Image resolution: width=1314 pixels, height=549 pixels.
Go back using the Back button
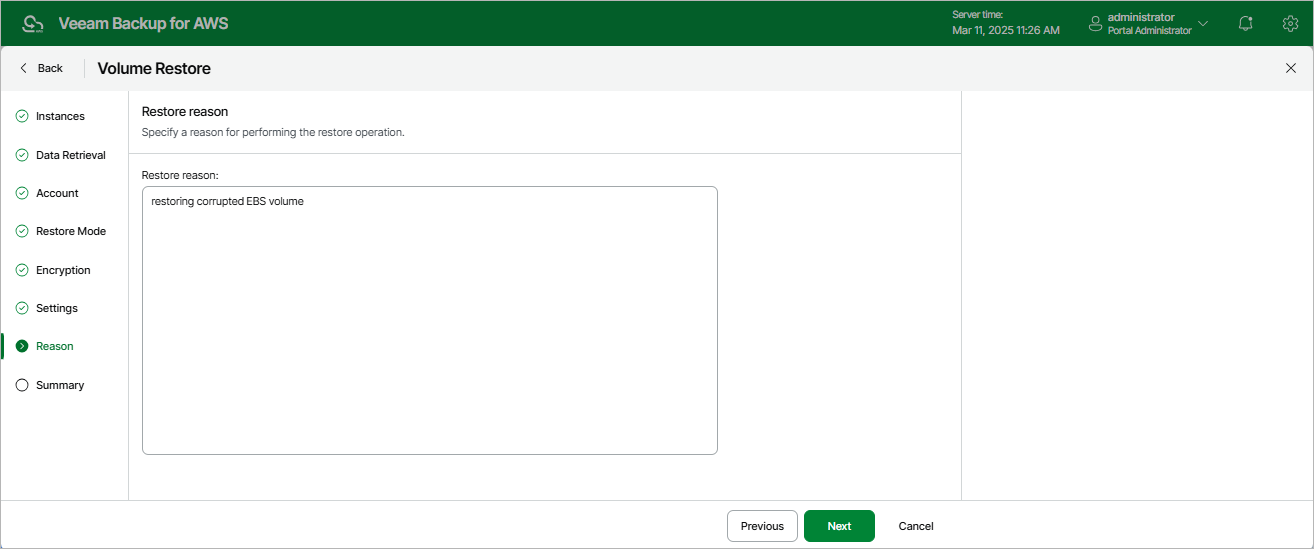click(x=41, y=68)
